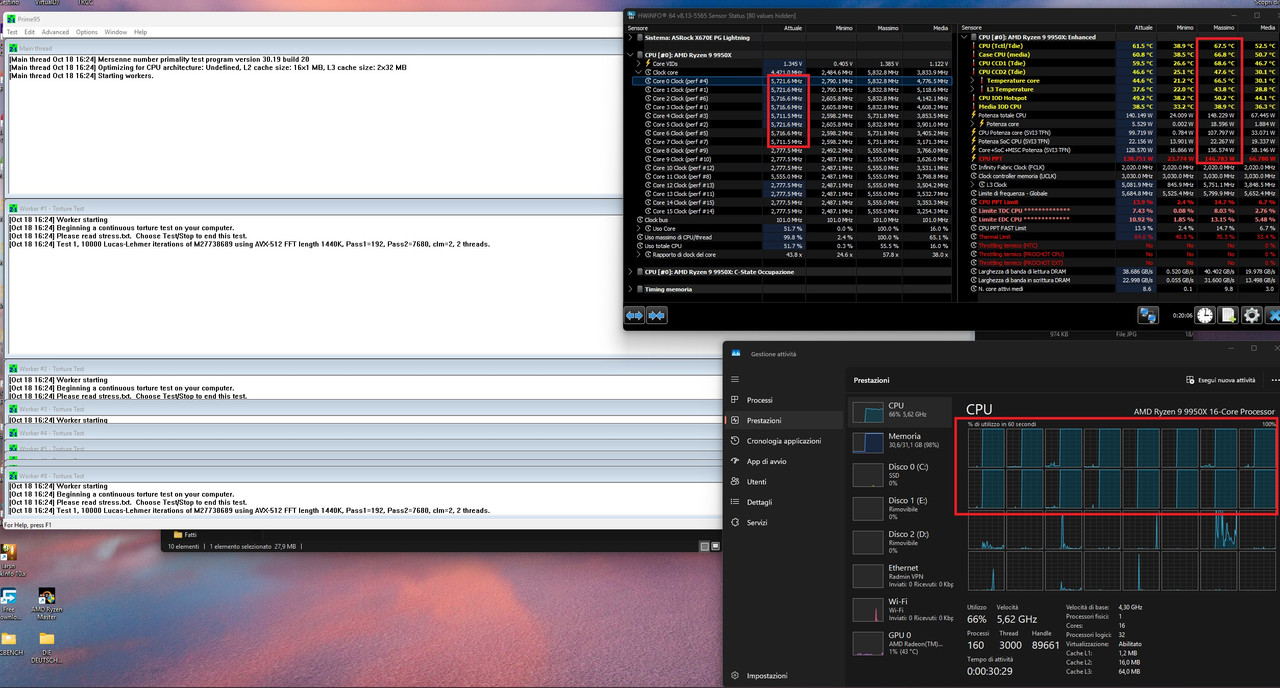
Task: Click the Servizi services icon
Action: (x=736, y=522)
